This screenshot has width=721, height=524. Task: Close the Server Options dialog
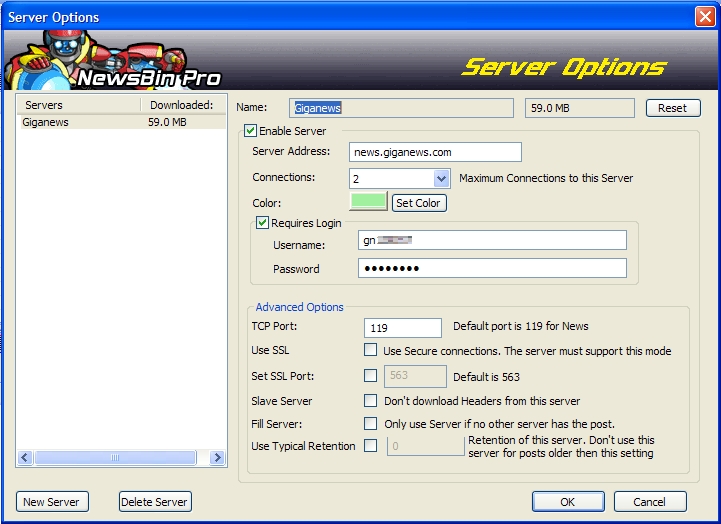(705, 17)
